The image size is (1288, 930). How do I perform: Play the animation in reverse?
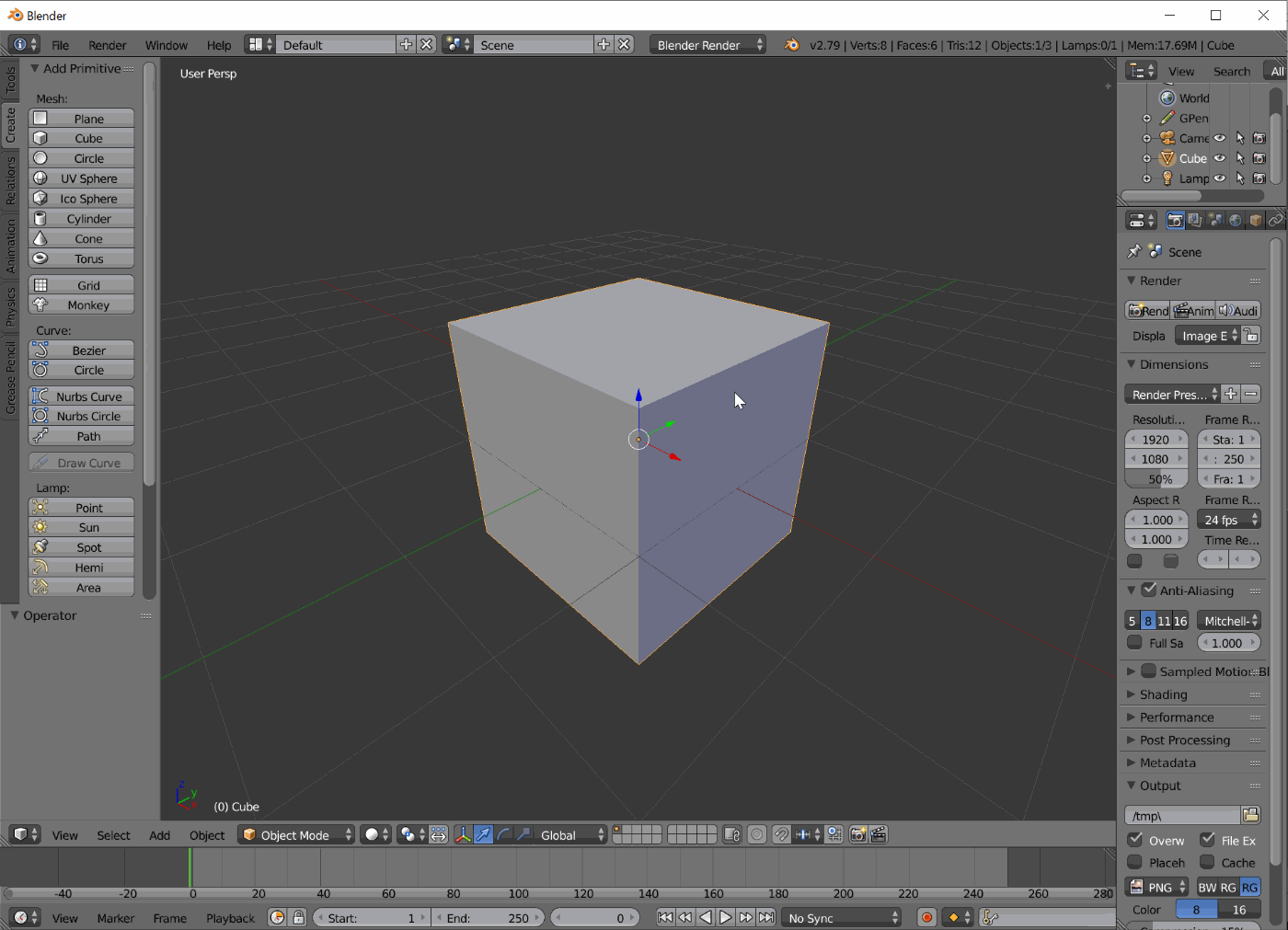pos(706,917)
